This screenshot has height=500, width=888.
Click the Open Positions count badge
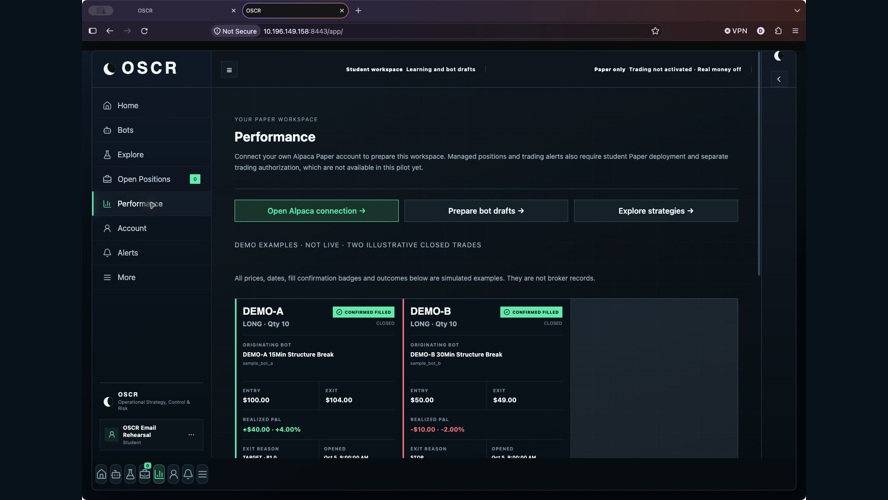coord(195,179)
